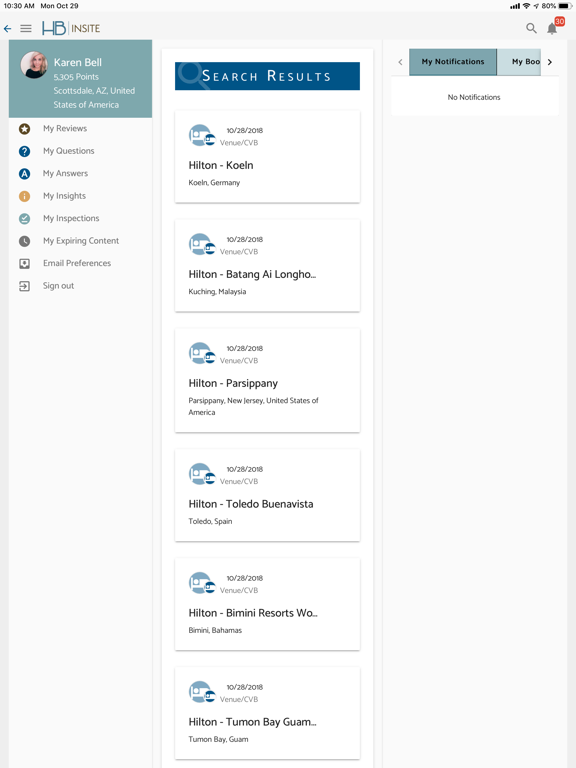Viewport: 576px width, 768px height.
Task: Click My Reviews star icon
Action: click(24, 129)
